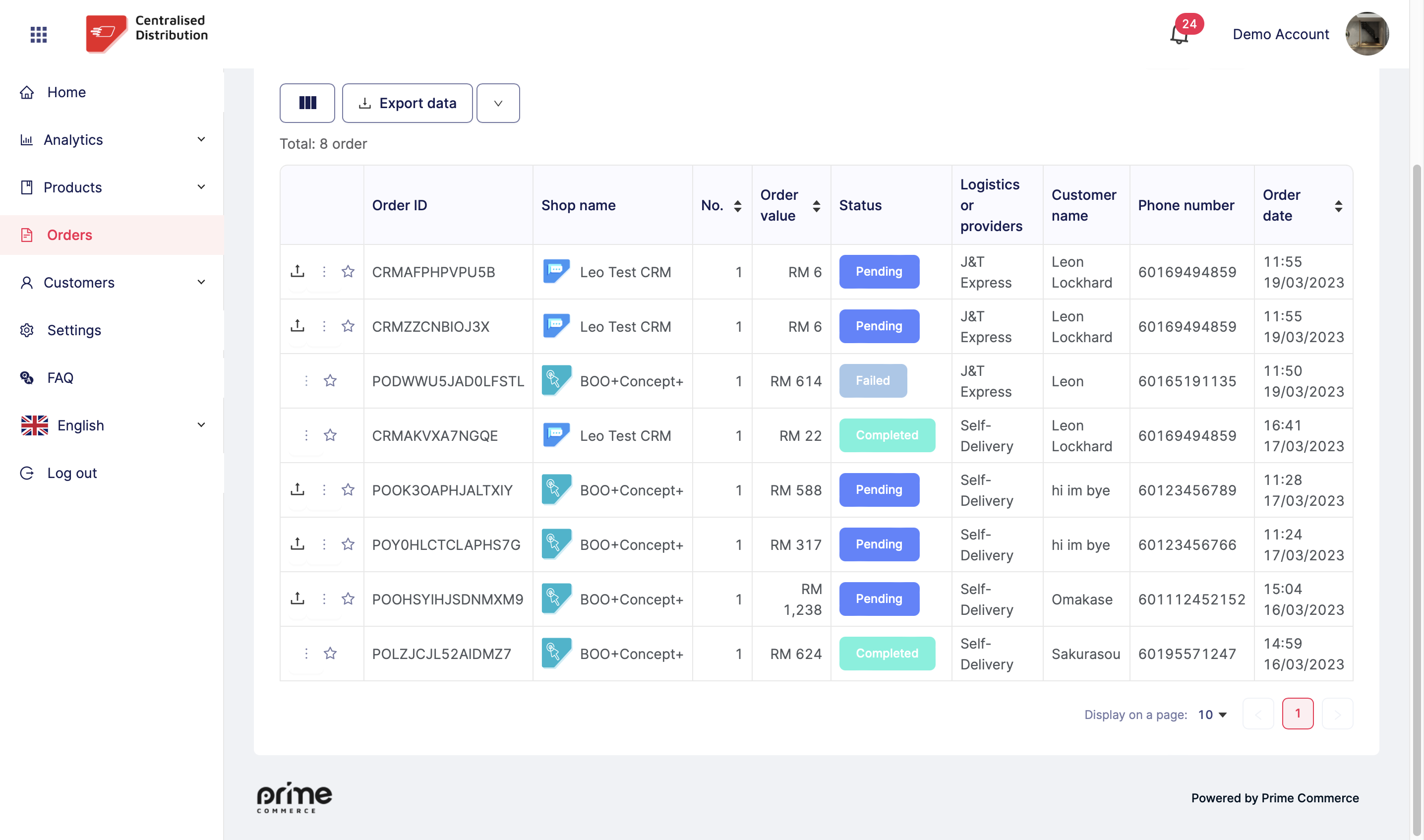Click the Log out link
The image size is (1424, 840).
click(71, 473)
